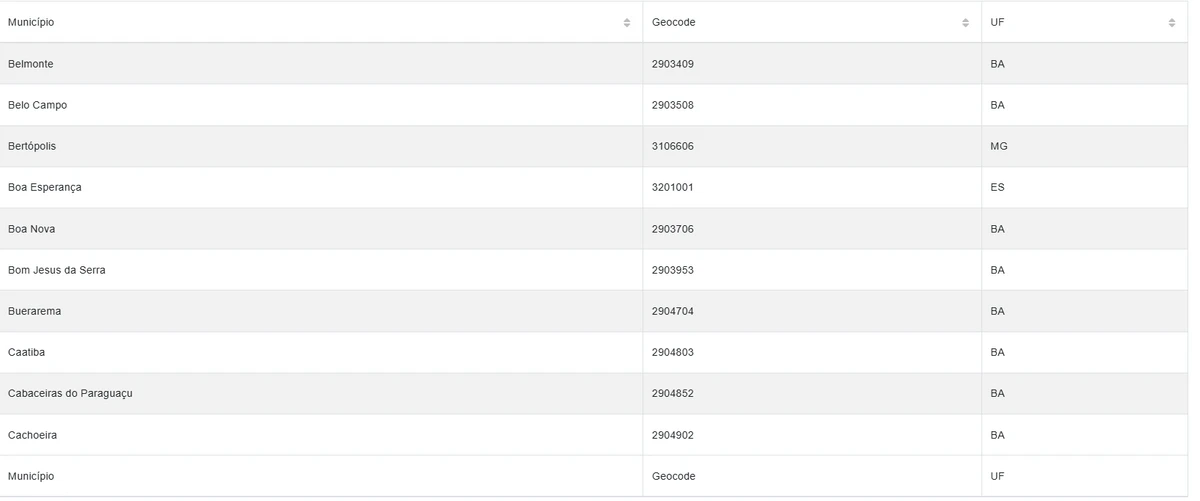Click the Boa Esperança row
Image resolution: width=1200 pixels, height=501 pixels.
pyautogui.click(x=45, y=187)
